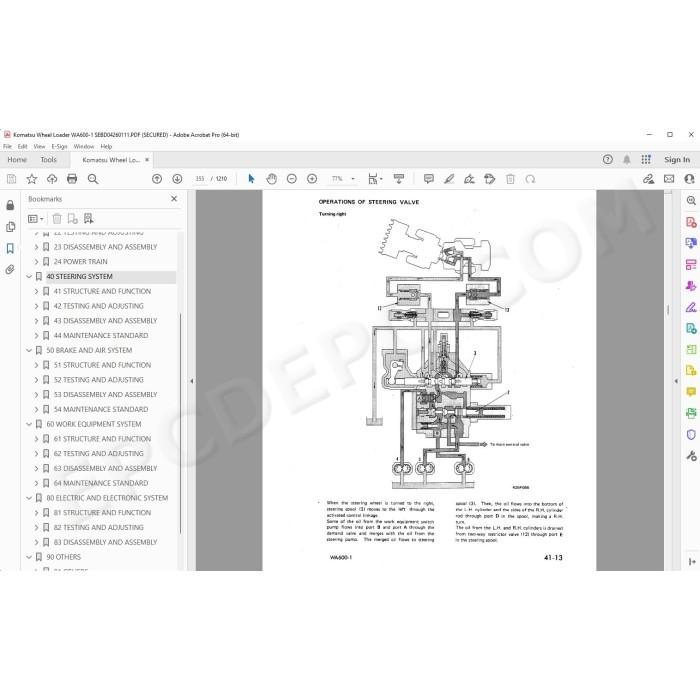Open notifications bell icon

point(627,159)
